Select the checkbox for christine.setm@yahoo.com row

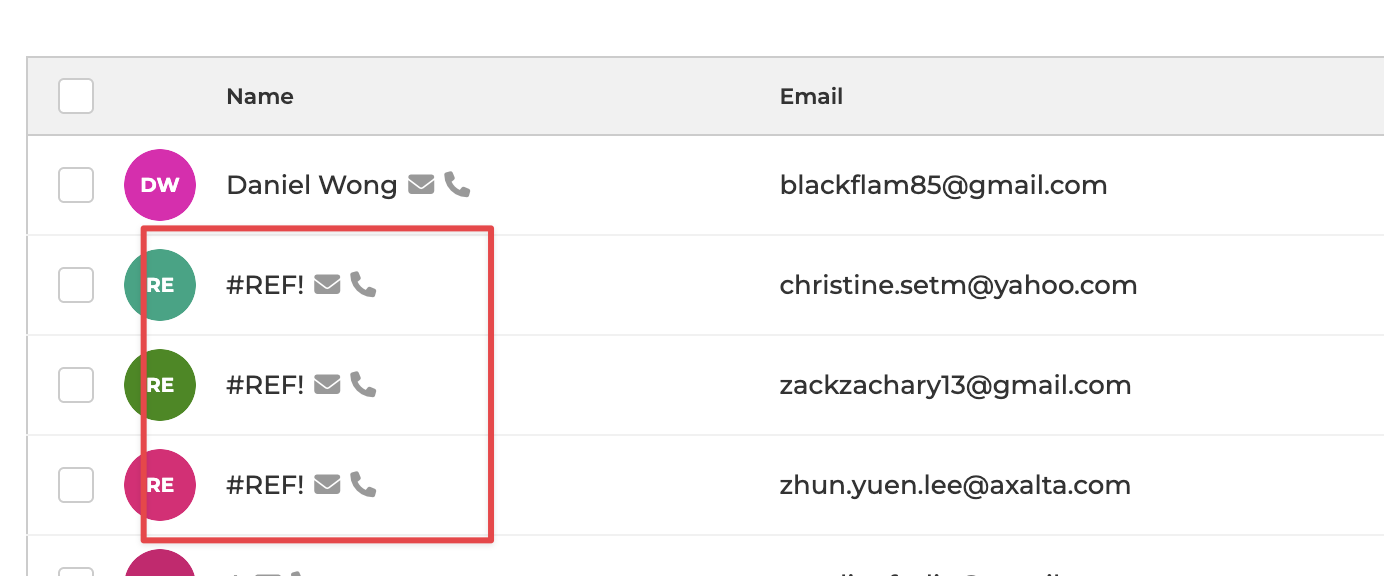pos(76,285)
